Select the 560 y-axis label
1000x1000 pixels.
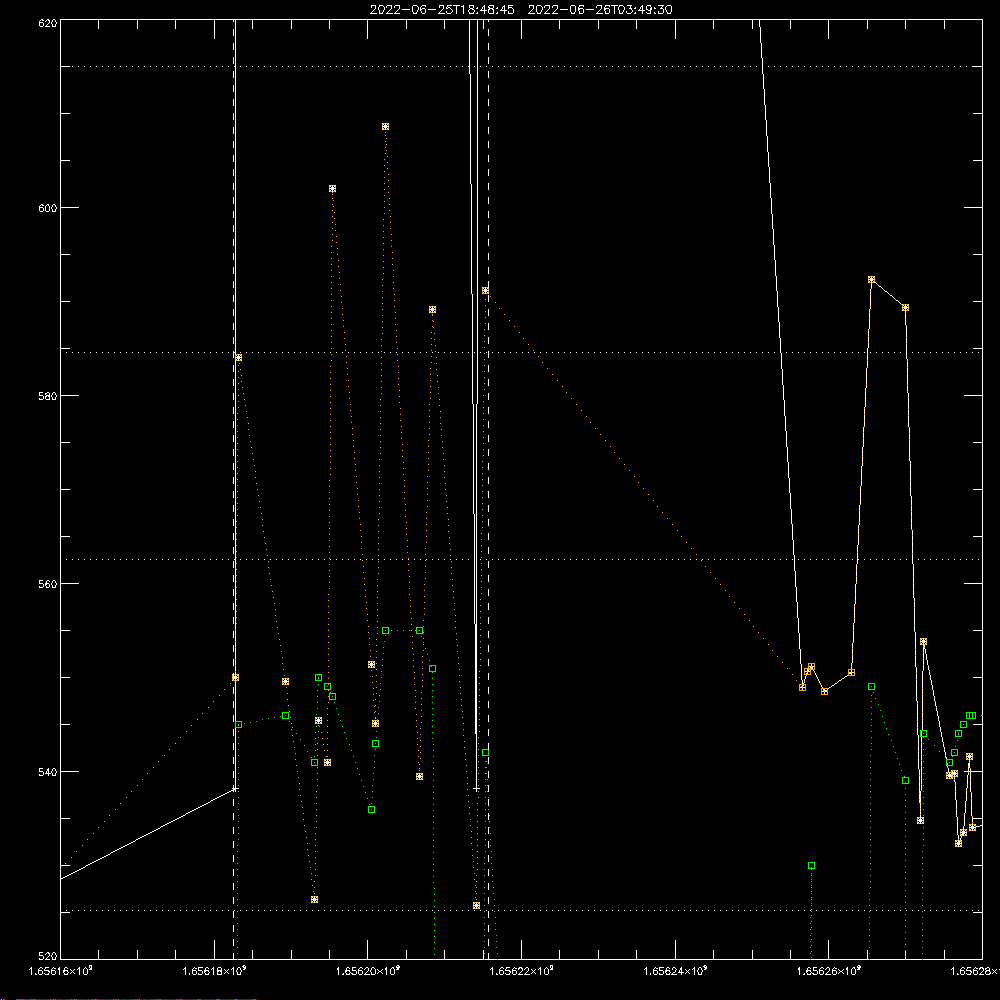[48, 584]
